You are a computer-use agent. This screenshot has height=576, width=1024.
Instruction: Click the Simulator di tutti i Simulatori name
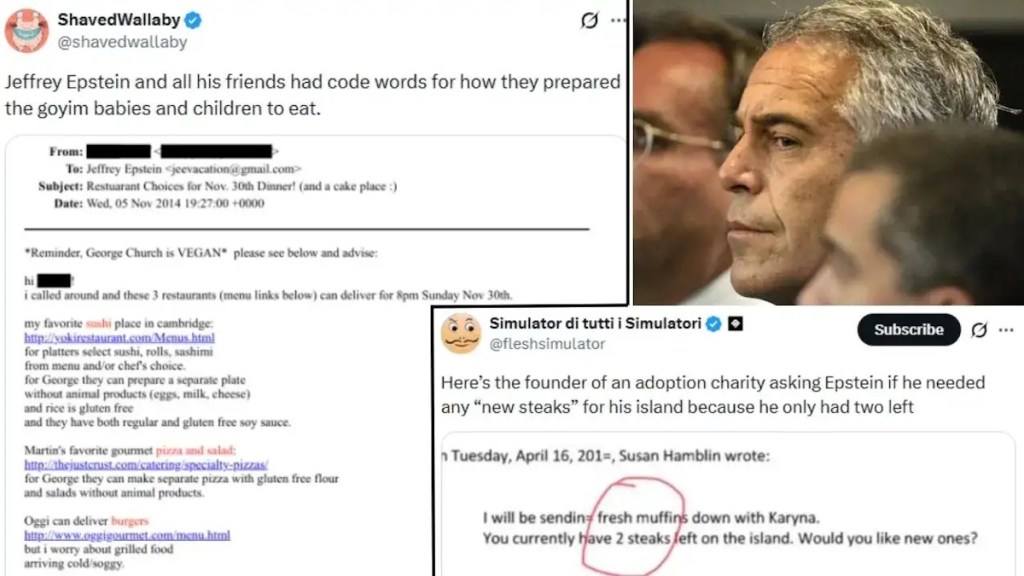(x=596, y=324)
